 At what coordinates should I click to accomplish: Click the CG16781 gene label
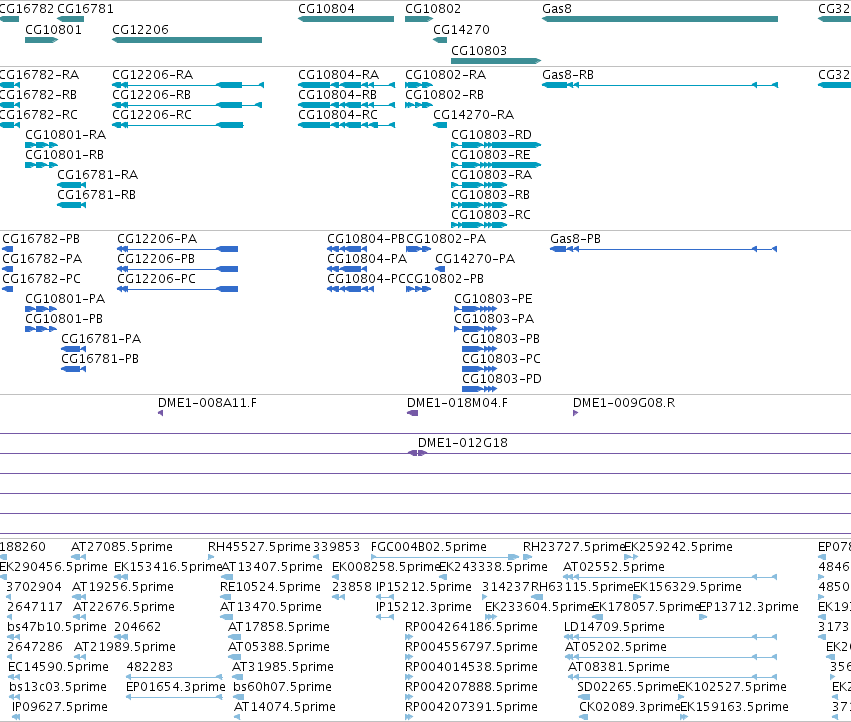(85, 9)
